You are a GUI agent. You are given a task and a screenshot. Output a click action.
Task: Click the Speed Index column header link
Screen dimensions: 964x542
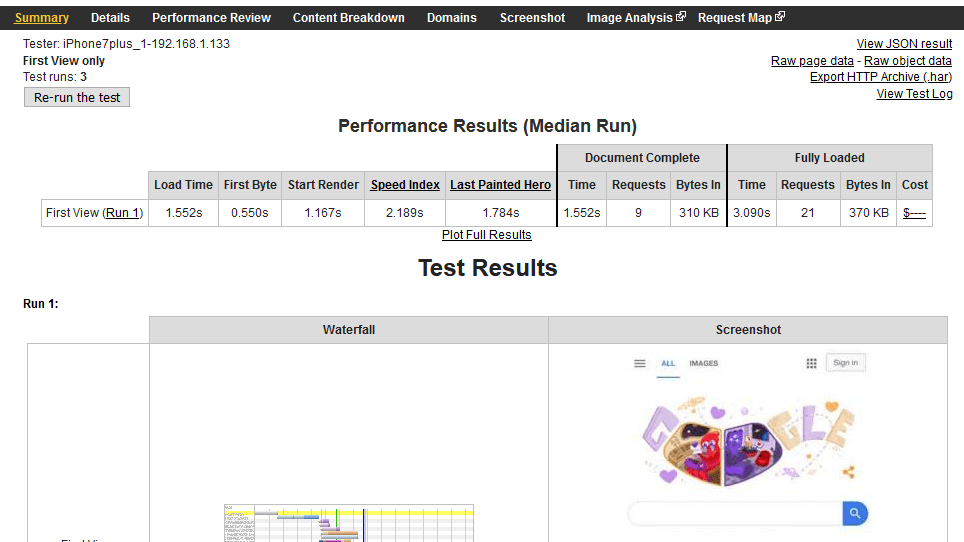405,185
